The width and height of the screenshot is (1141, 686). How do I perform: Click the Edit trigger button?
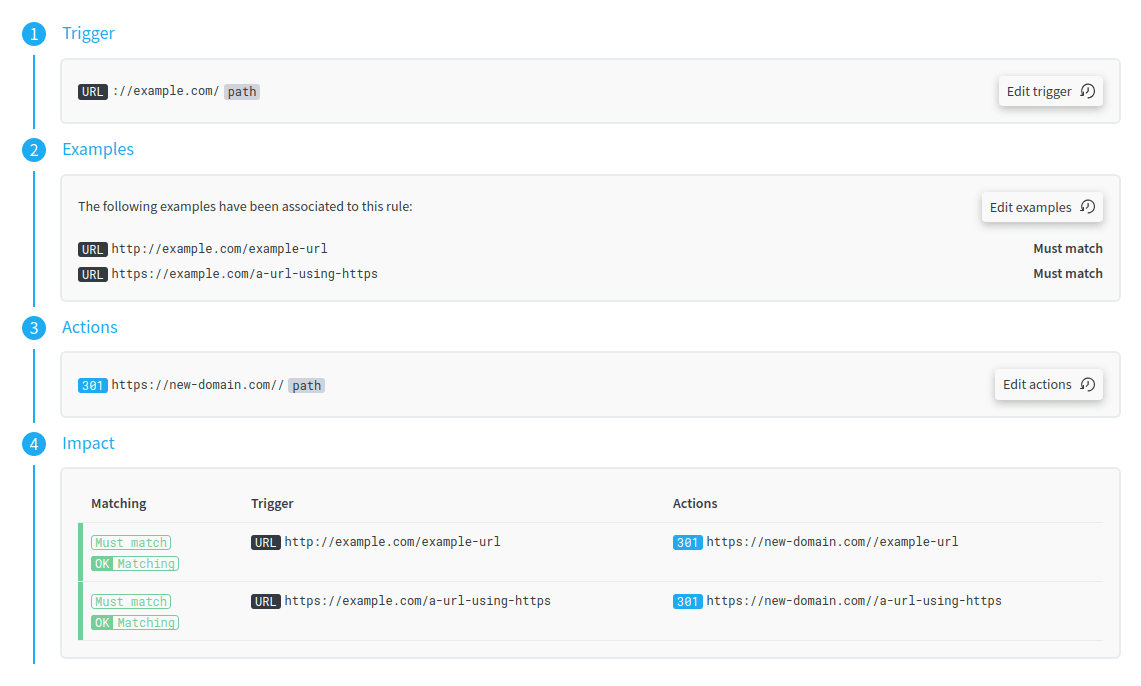tap(1050, 91)
